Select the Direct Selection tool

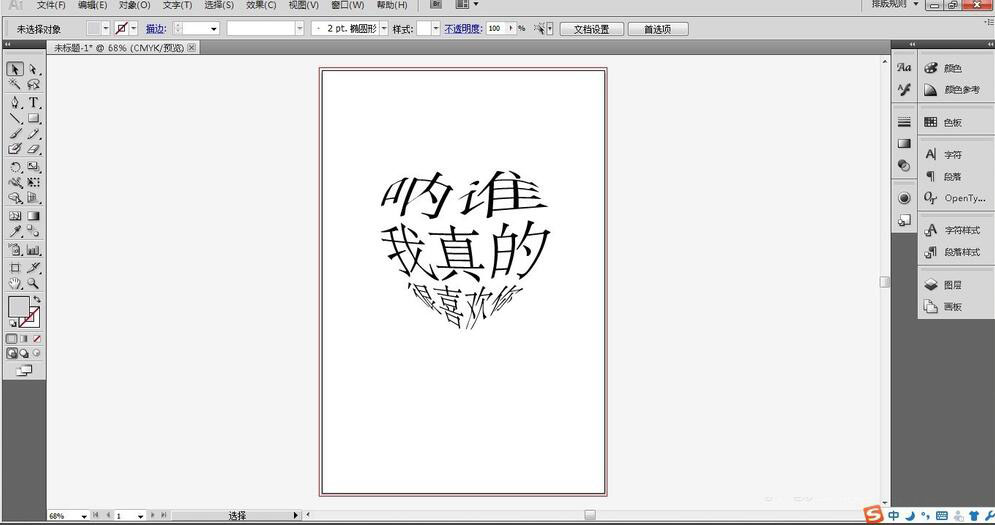(x=34, y=69)
